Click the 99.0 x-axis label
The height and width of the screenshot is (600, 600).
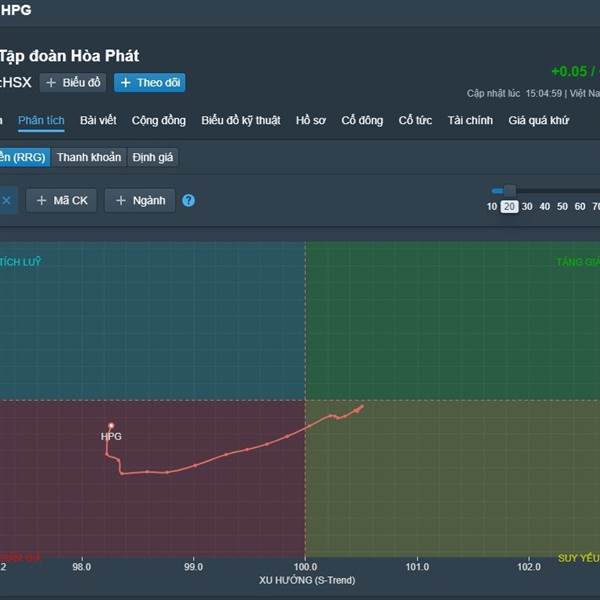pos(193,567)
